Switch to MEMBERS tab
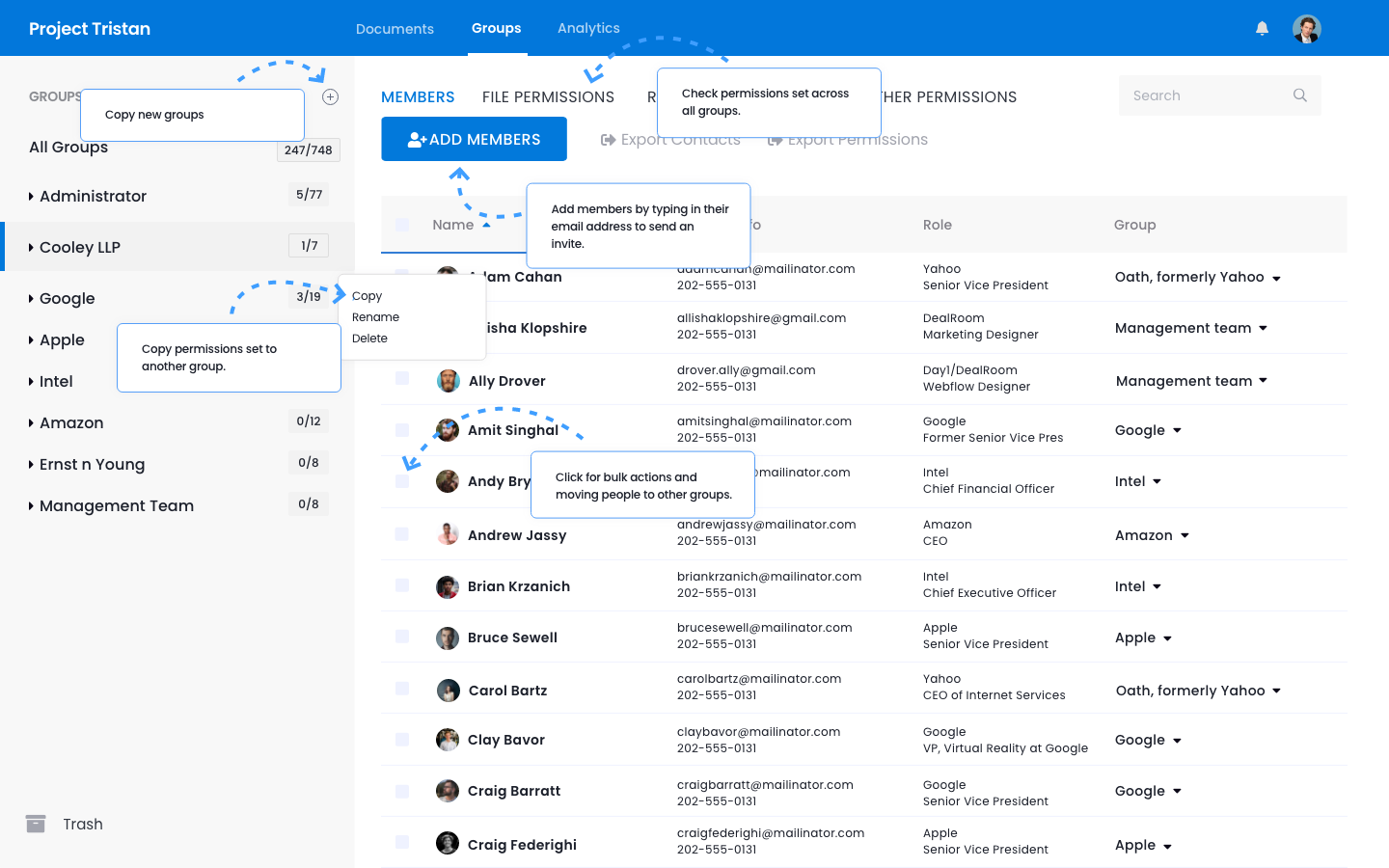 (418, 96)
